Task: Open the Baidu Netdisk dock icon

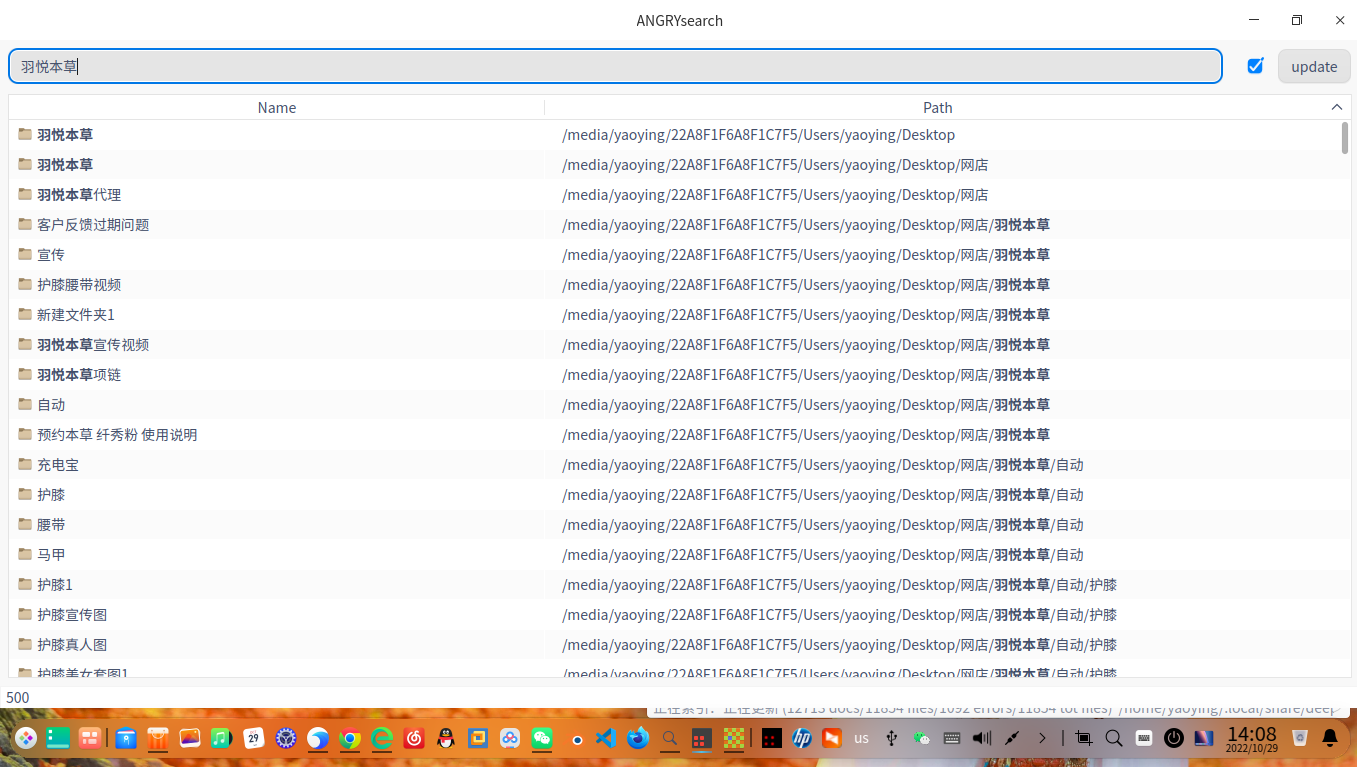Action: coord(510,739)
